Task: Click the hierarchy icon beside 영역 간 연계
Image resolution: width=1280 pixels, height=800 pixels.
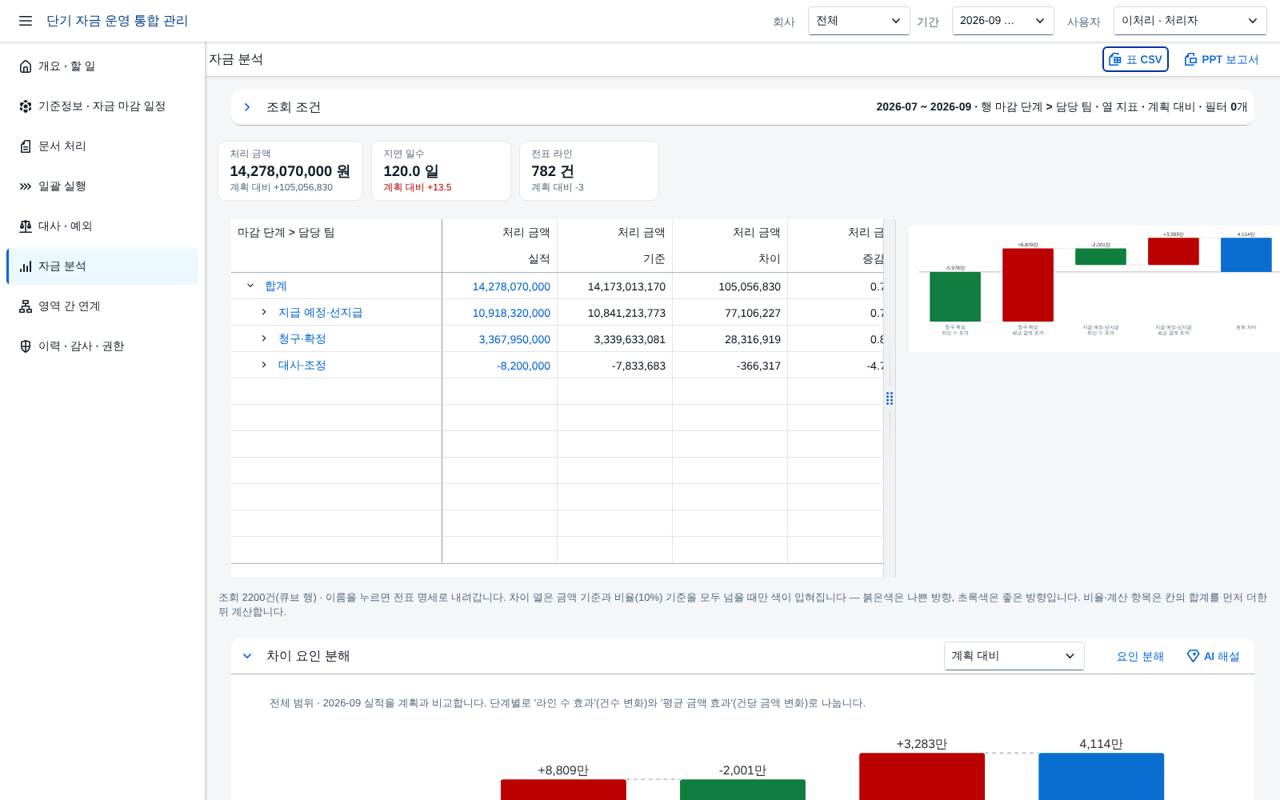Action: pos(25,306)
